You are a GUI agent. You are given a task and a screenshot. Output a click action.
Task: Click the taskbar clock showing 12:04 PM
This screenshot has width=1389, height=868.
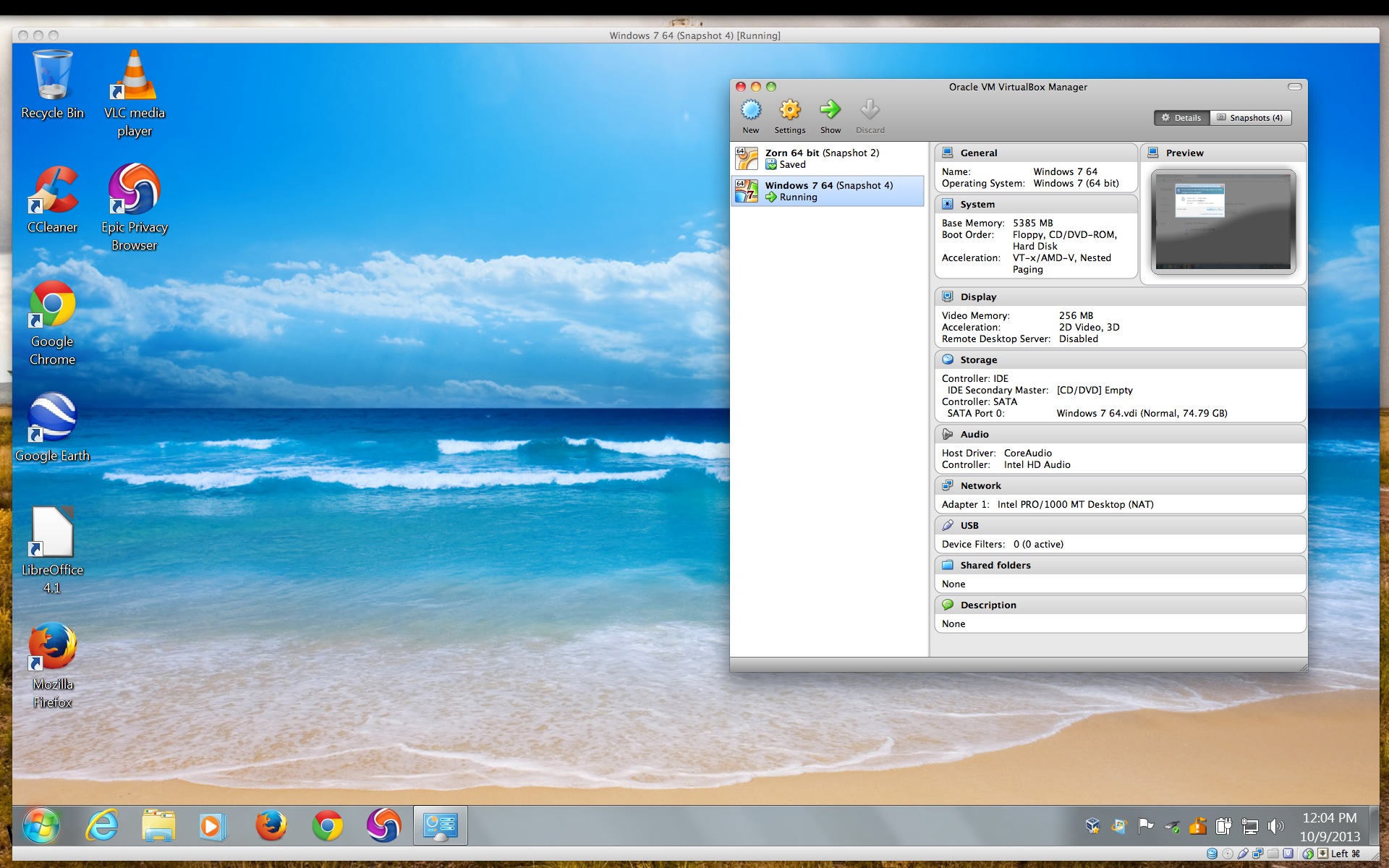coord(1329,826)
